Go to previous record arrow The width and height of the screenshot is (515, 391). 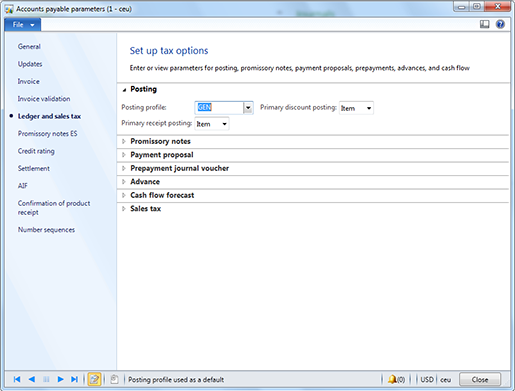(32, 379)
